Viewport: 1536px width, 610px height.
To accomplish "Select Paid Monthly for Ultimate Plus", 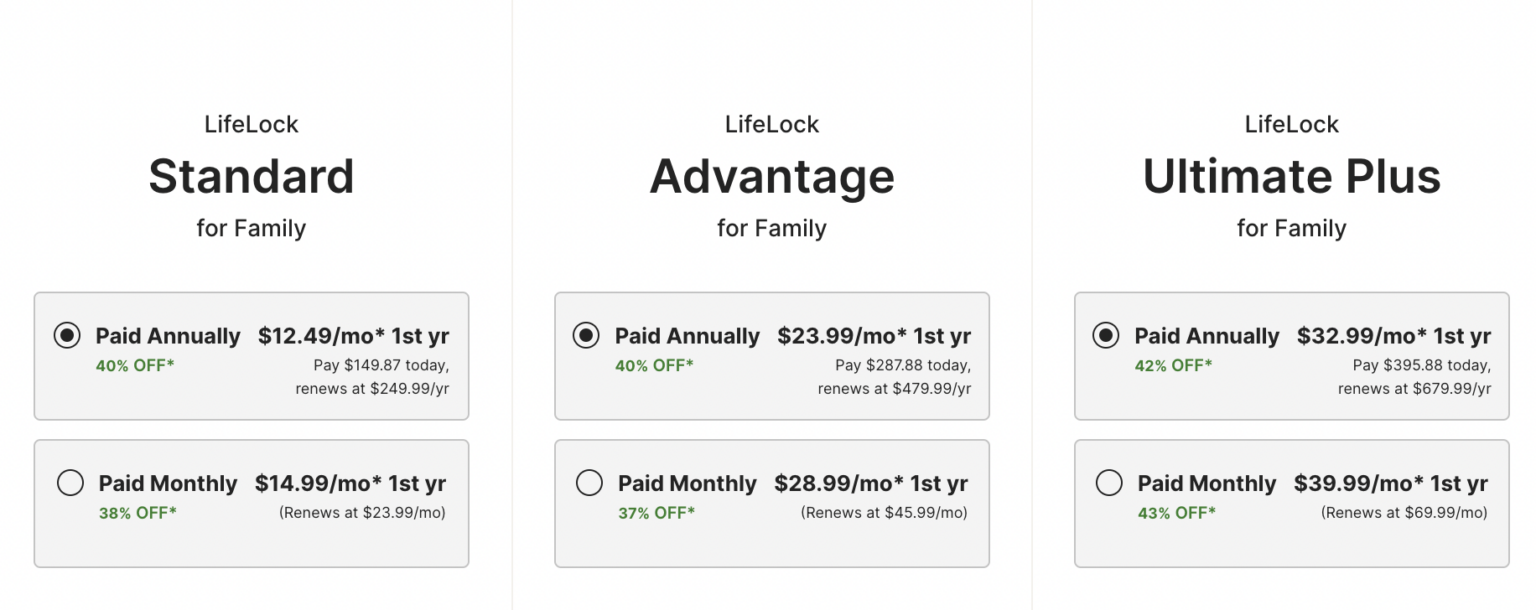I will point(1109,483).
